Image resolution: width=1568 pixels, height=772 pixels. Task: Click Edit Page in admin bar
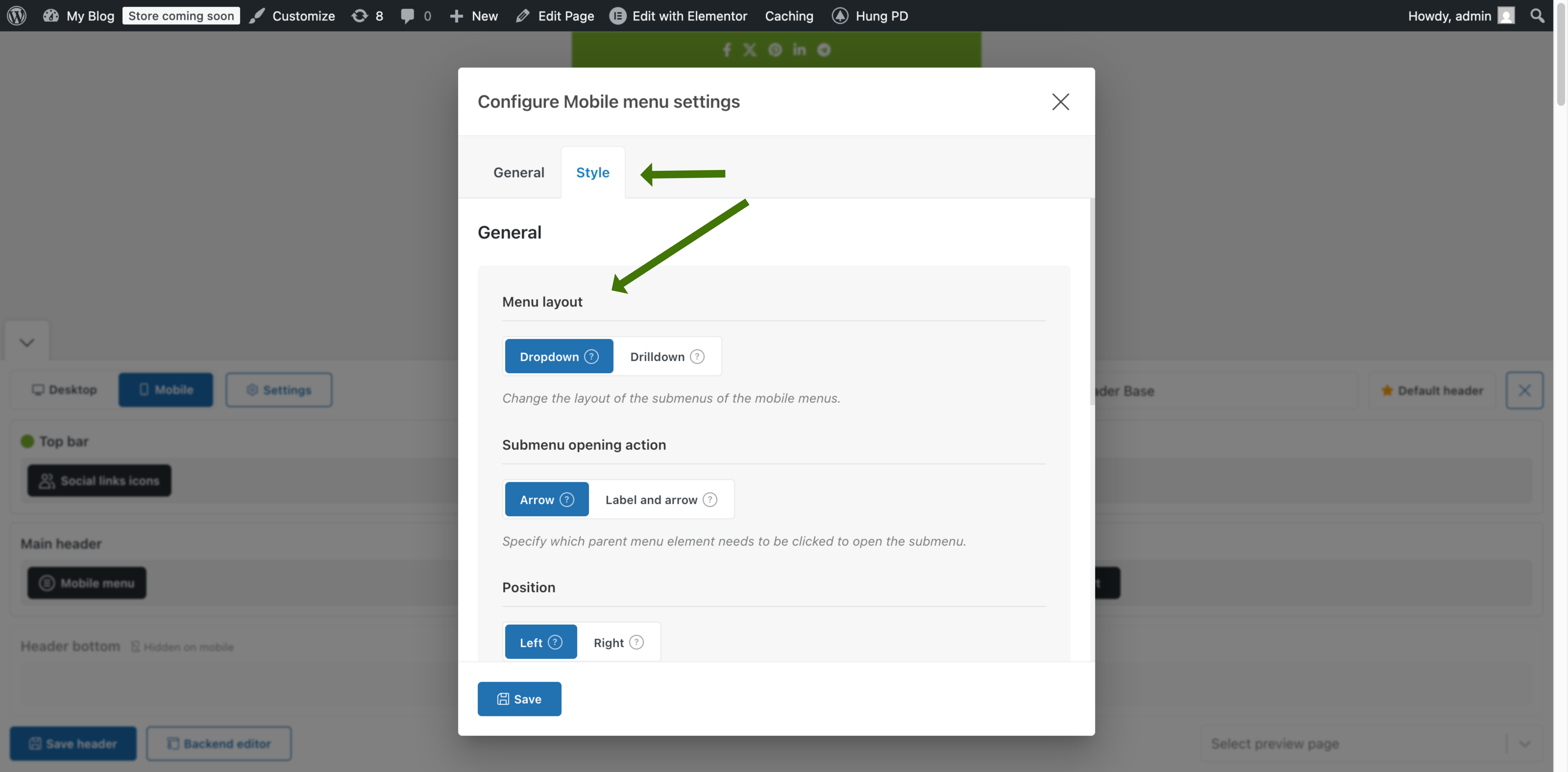(x=555, y=16)
